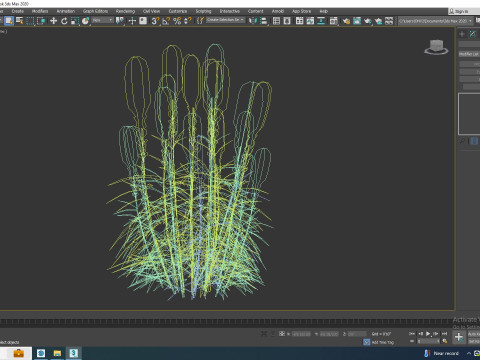Open the Time Configuration icon
This screenshot has height=360, width=480.
pos(445,341)
